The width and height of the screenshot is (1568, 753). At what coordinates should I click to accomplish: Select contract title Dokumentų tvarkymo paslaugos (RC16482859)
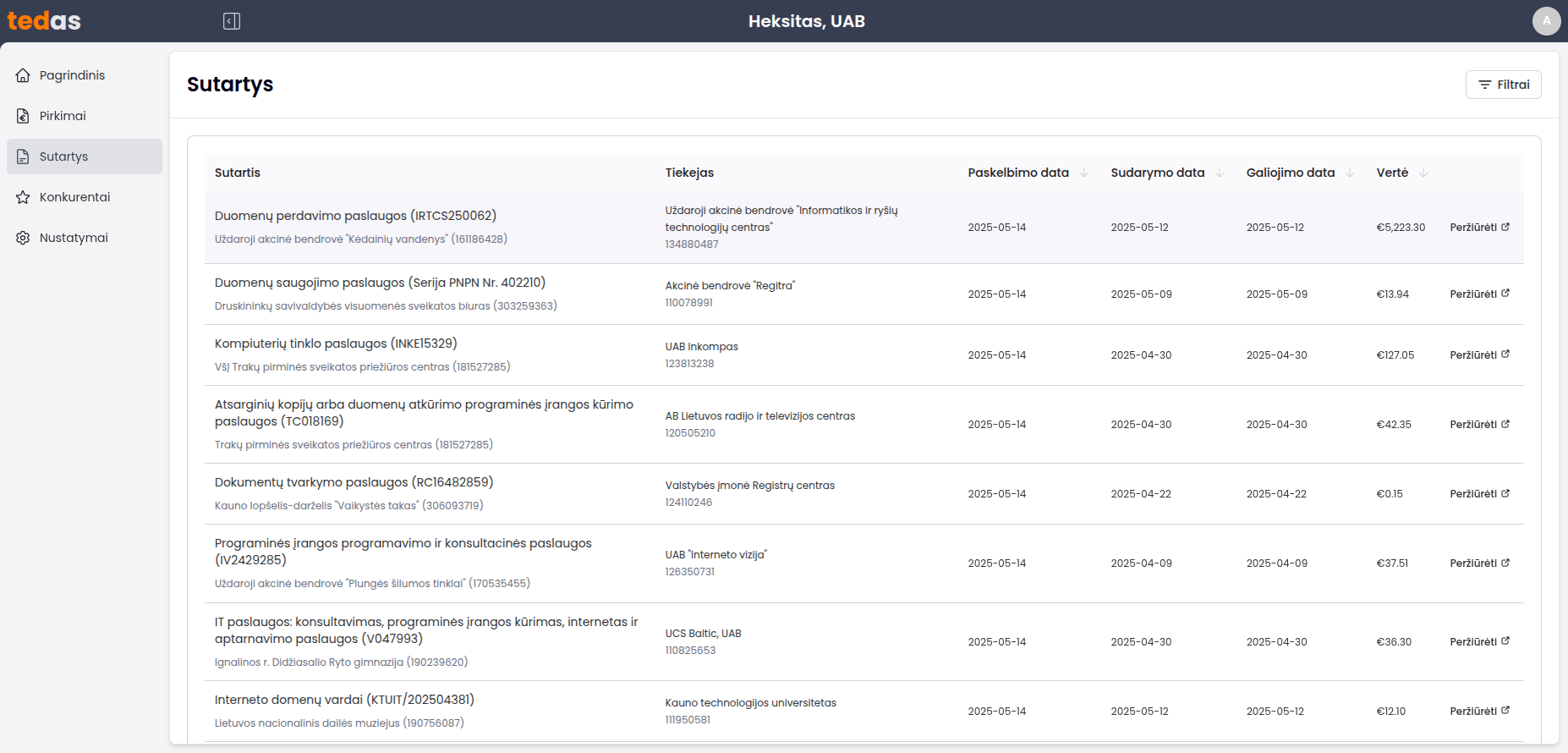[x=354, y=482]
